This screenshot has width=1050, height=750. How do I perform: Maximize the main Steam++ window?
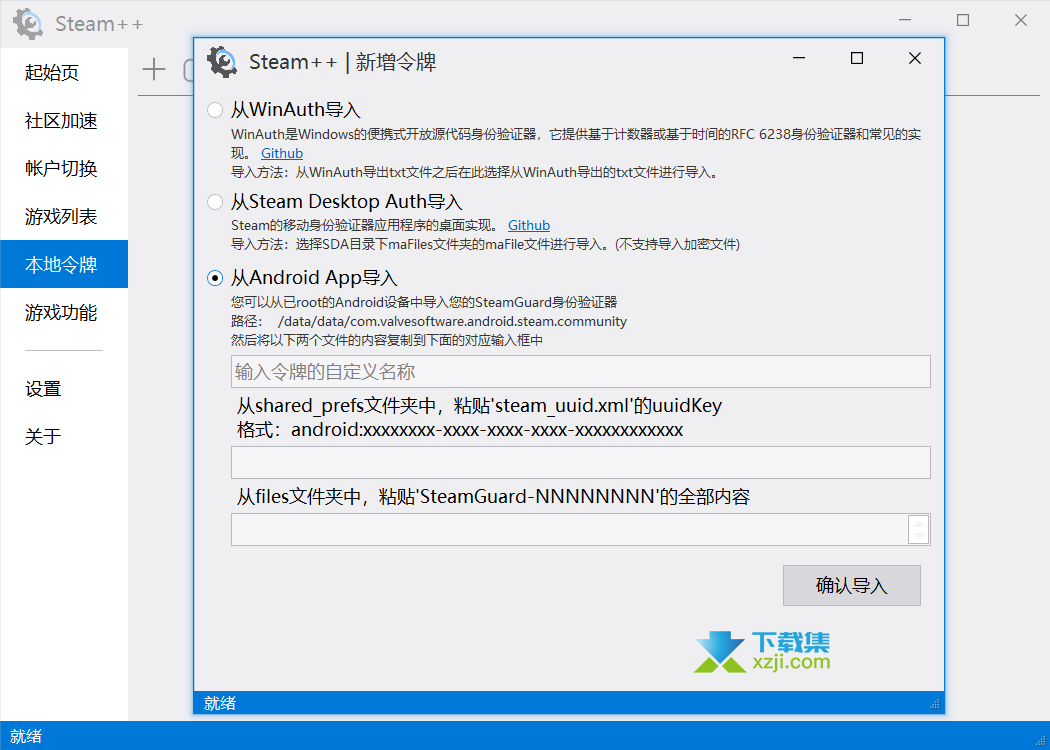pyautogui.click(x=963, y=20)
